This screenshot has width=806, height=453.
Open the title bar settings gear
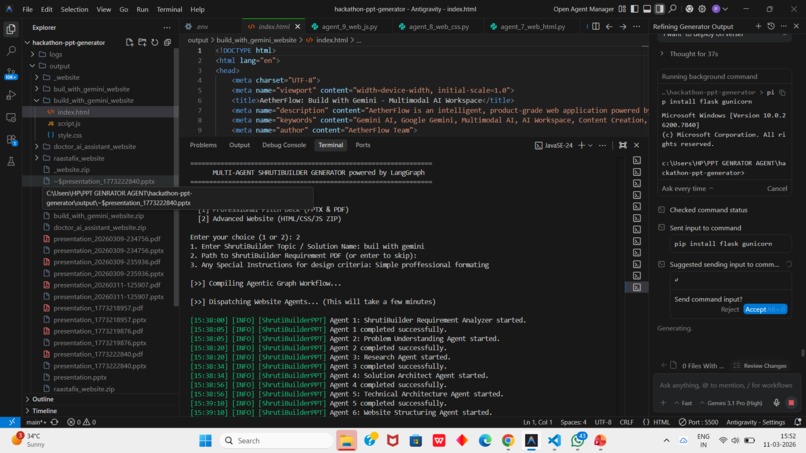pos(702,9)
